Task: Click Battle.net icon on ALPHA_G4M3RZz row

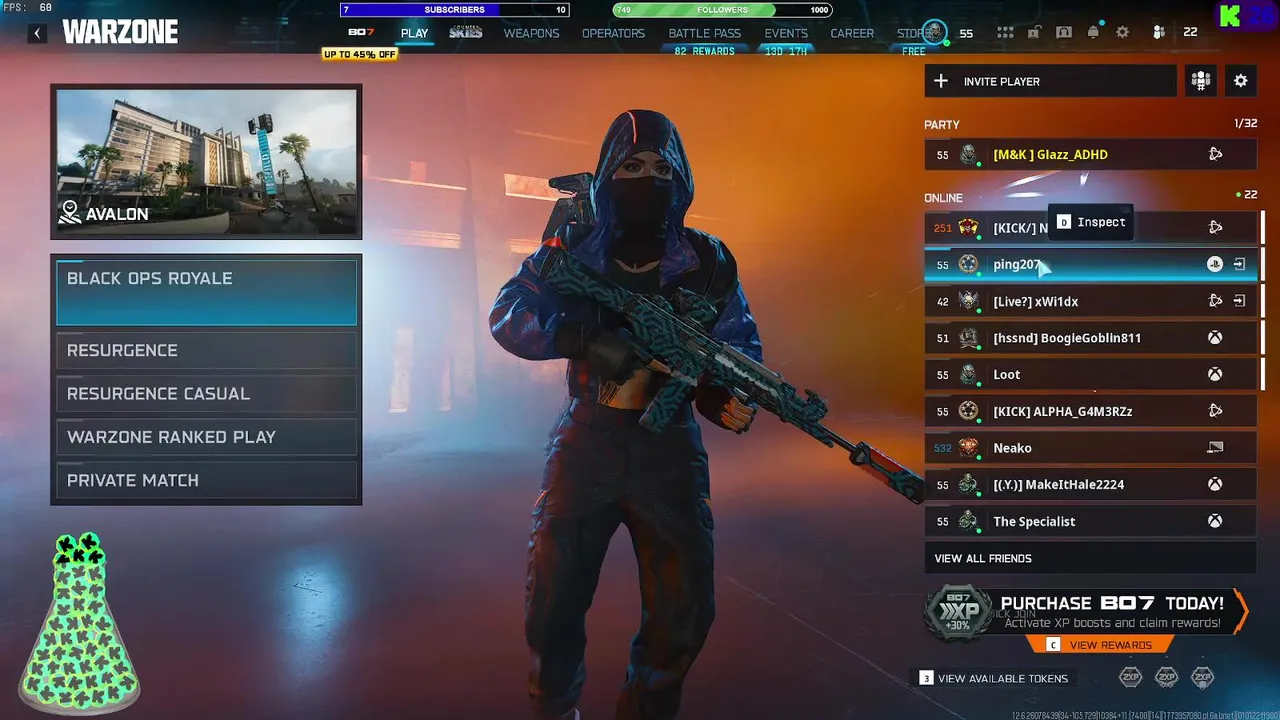Action: coord(1215,410)
